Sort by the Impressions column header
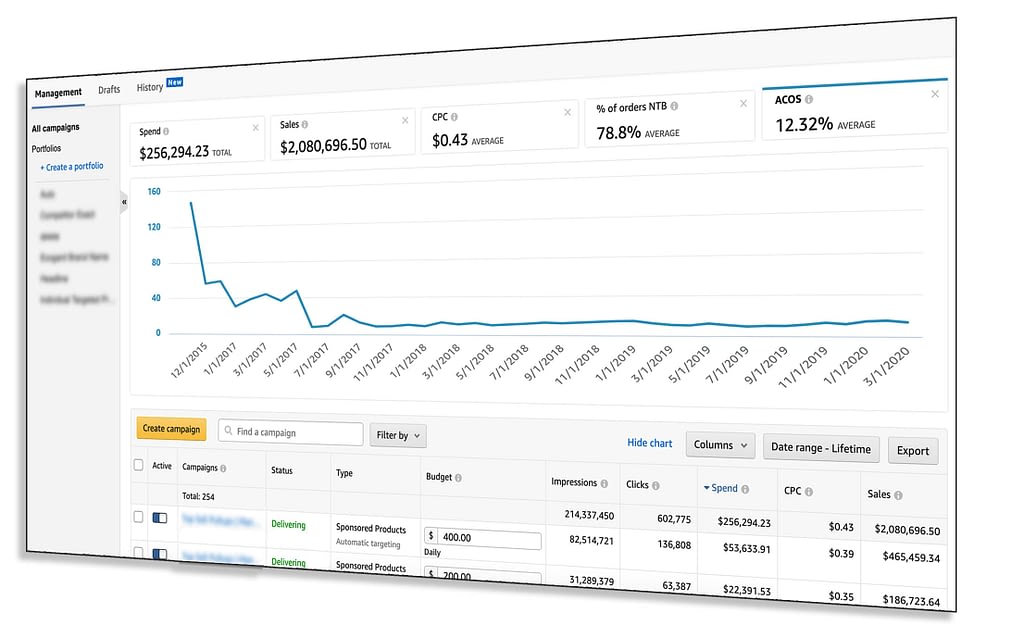The width and height of the screenshot is (1024, 638). point(574,482)
